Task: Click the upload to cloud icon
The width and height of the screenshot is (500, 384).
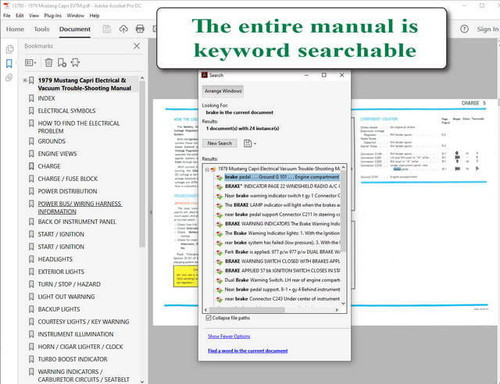Action: coord(123,29)
